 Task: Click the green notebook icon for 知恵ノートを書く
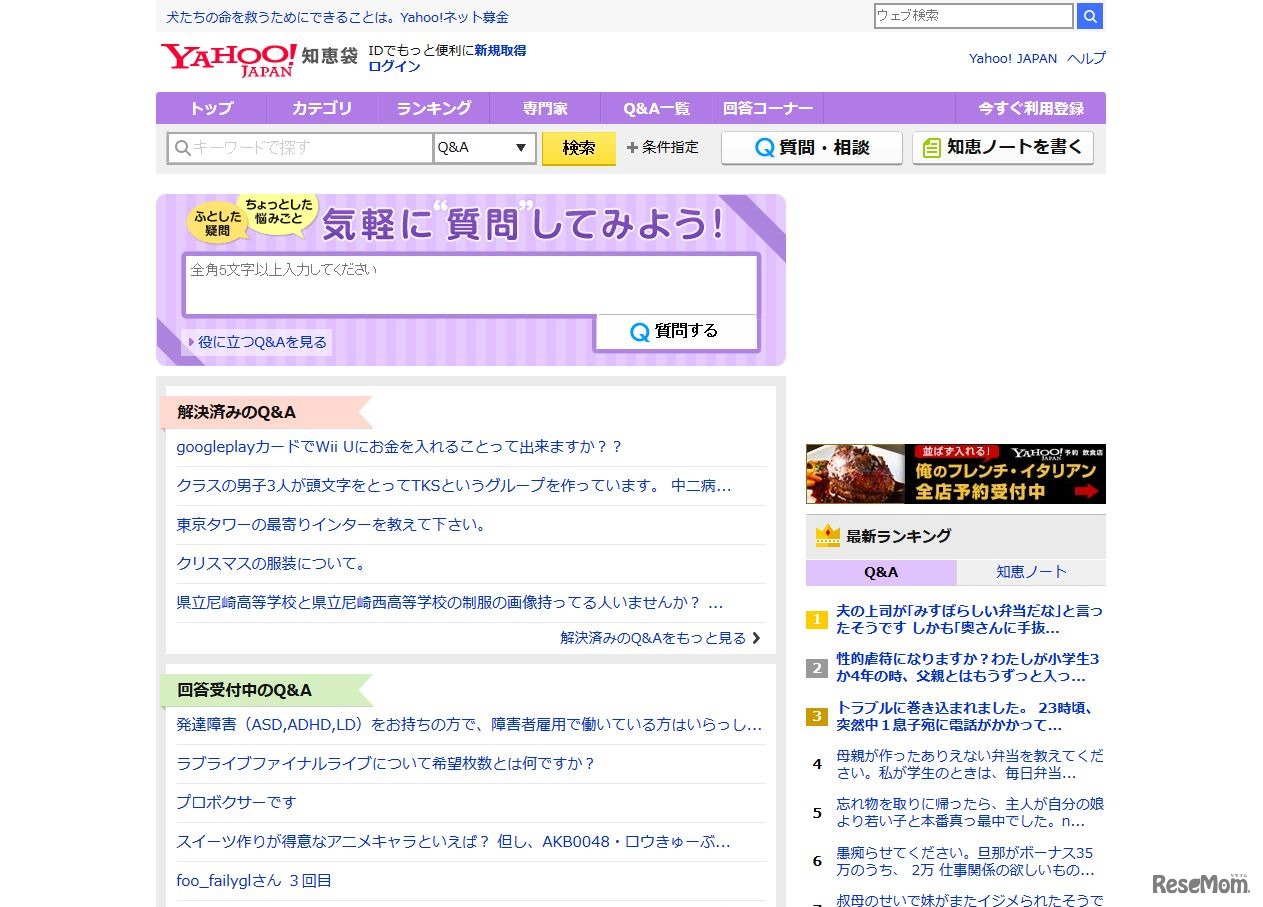[x=934, y=147]
